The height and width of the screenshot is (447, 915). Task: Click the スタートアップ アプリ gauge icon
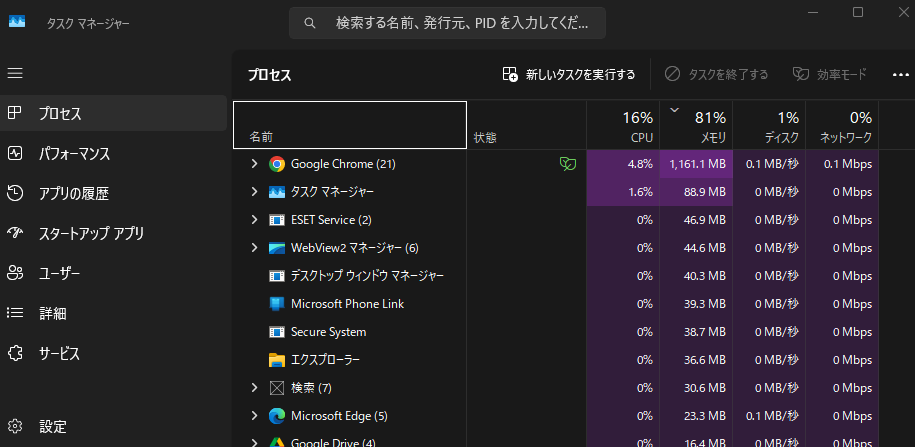tap(15, 233)
